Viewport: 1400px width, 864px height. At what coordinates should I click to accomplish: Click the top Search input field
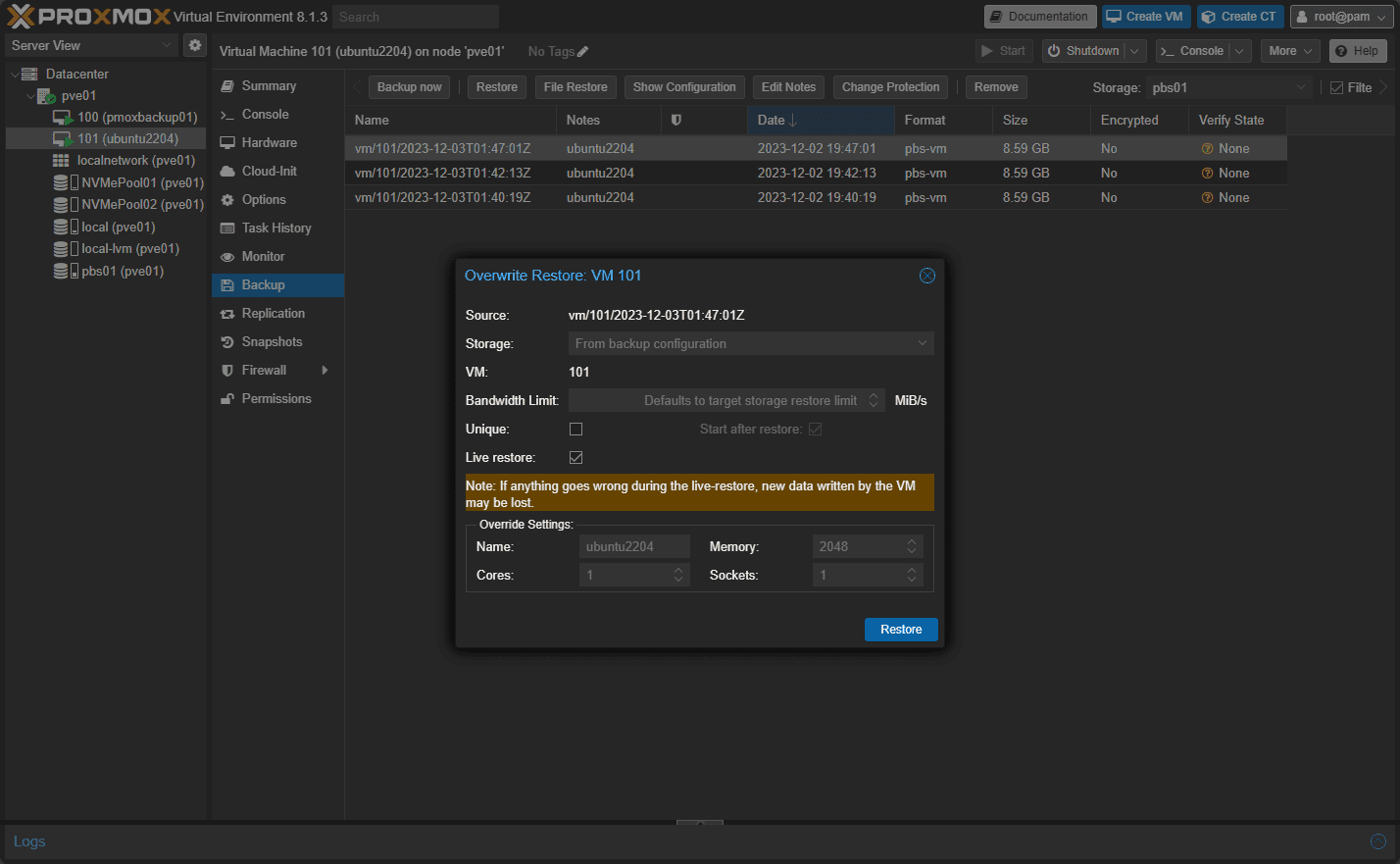pyautogui.click(x=415, y=17)
